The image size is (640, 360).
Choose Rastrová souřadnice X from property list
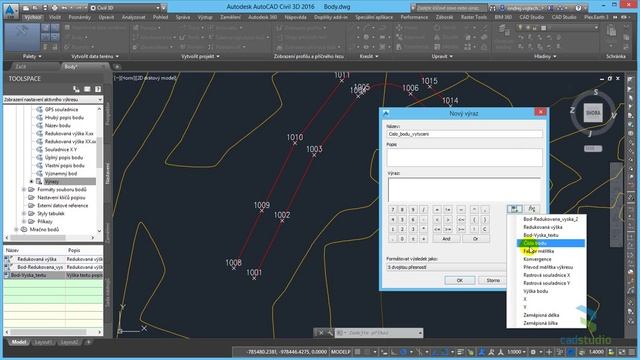point(547,275)
